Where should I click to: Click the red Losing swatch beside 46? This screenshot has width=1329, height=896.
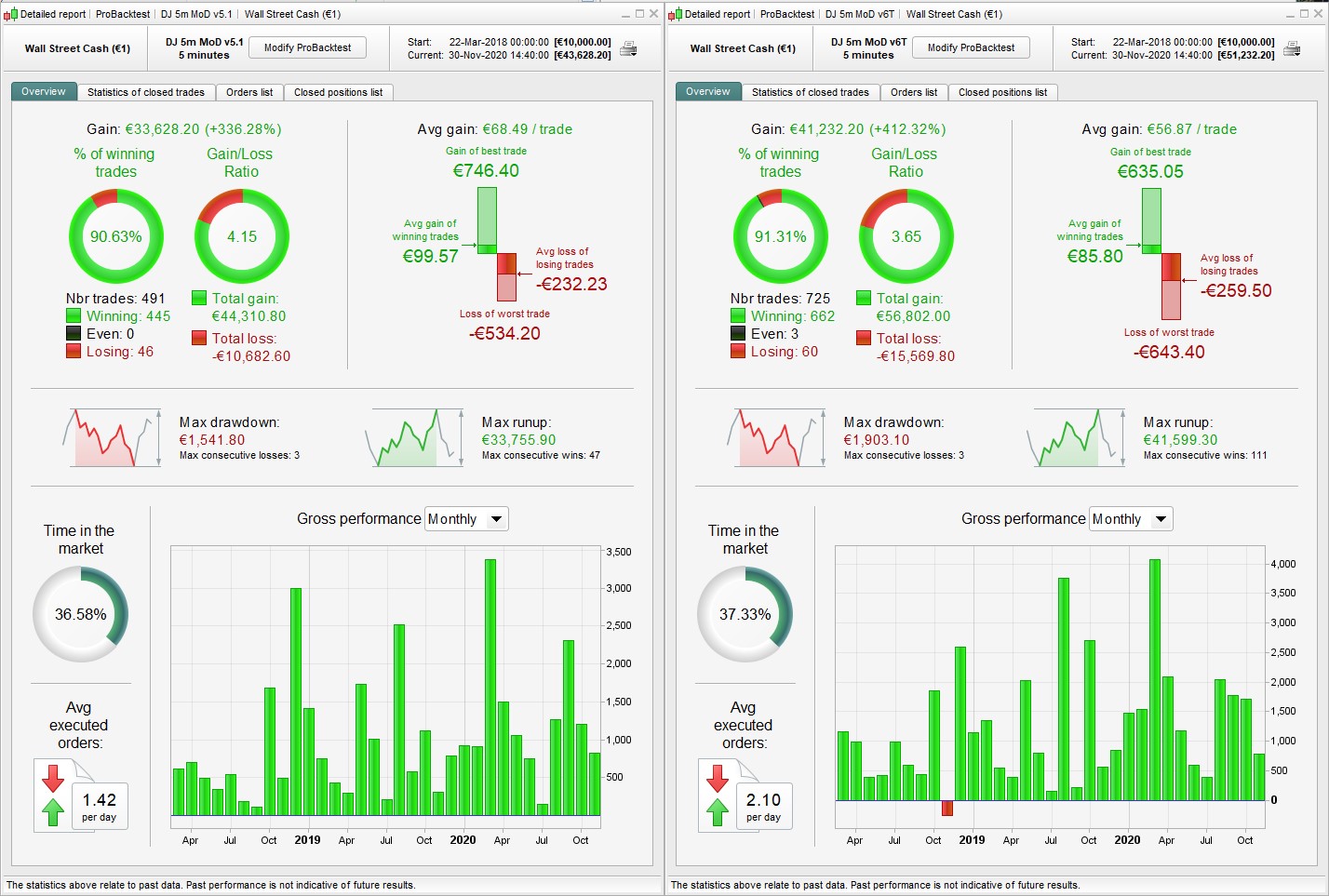coord(74,352)
